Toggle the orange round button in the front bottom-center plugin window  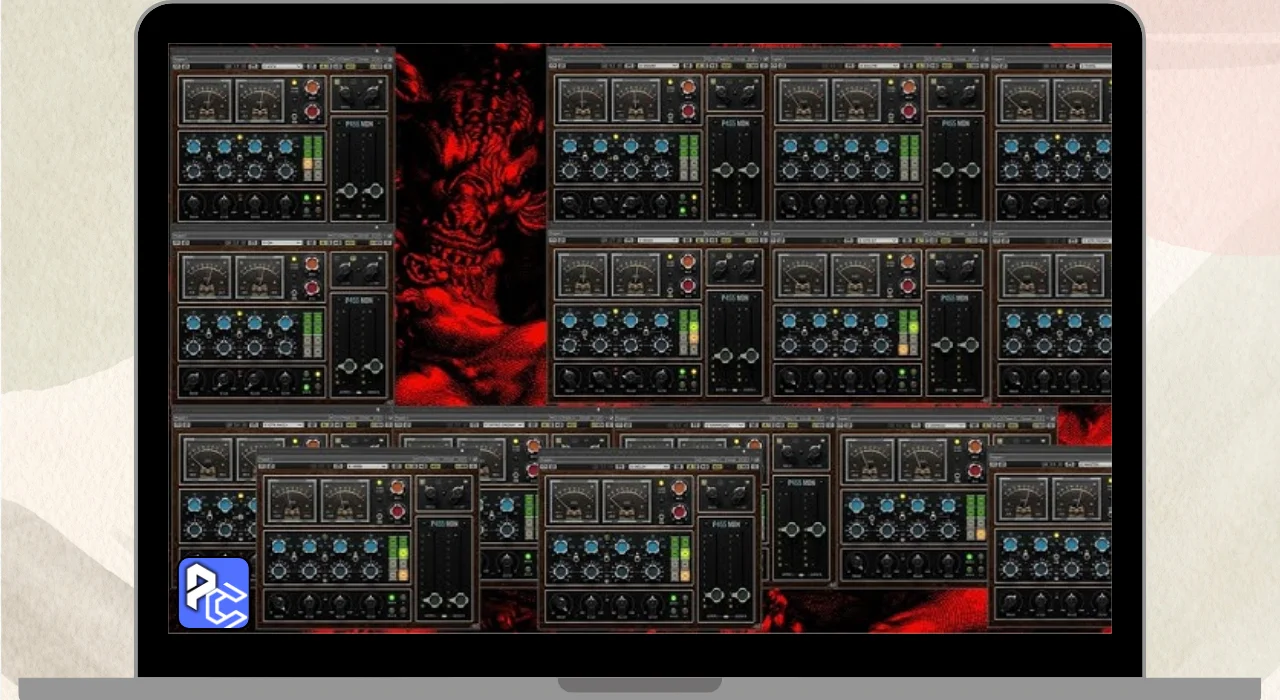pos(679,487)
